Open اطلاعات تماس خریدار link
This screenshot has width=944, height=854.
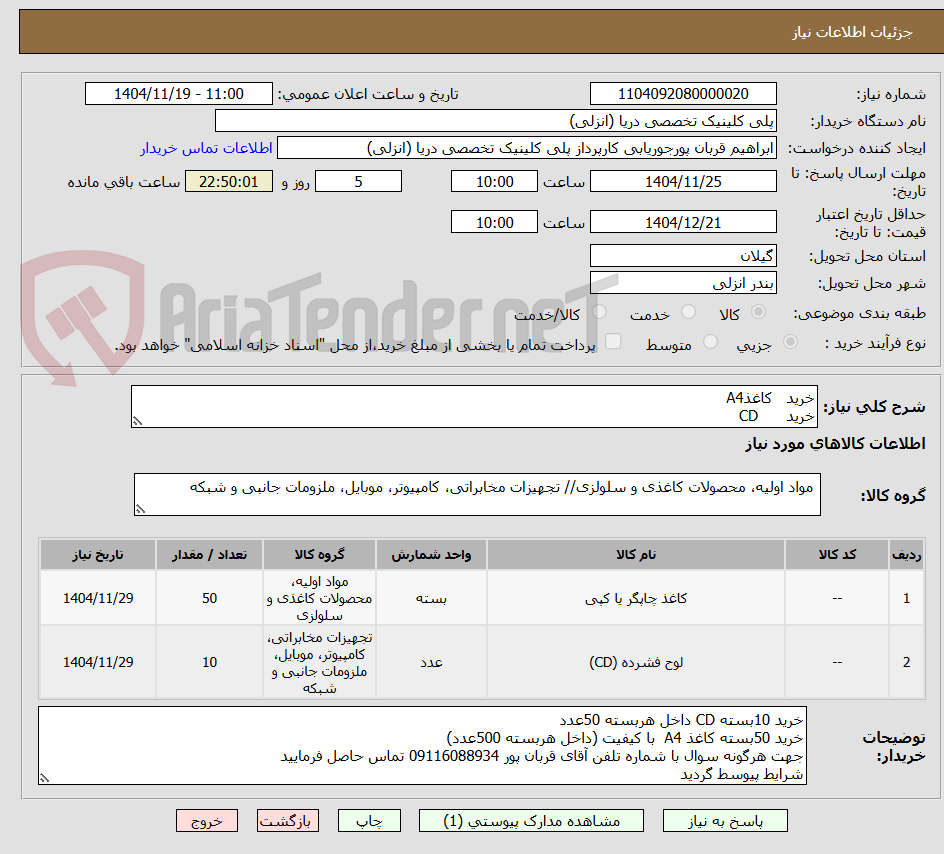(206, 148)
